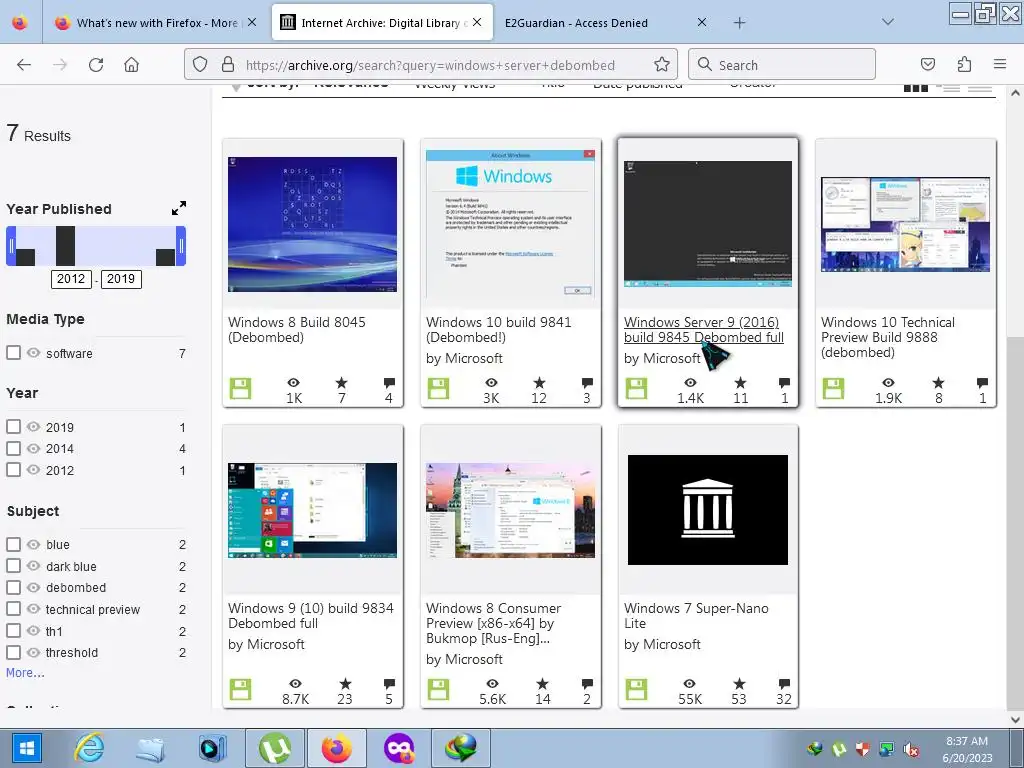The width and height of the screenshot is (1024, 768).
Task: Open uTorrent from the taskbar
Action: (274, 748)
